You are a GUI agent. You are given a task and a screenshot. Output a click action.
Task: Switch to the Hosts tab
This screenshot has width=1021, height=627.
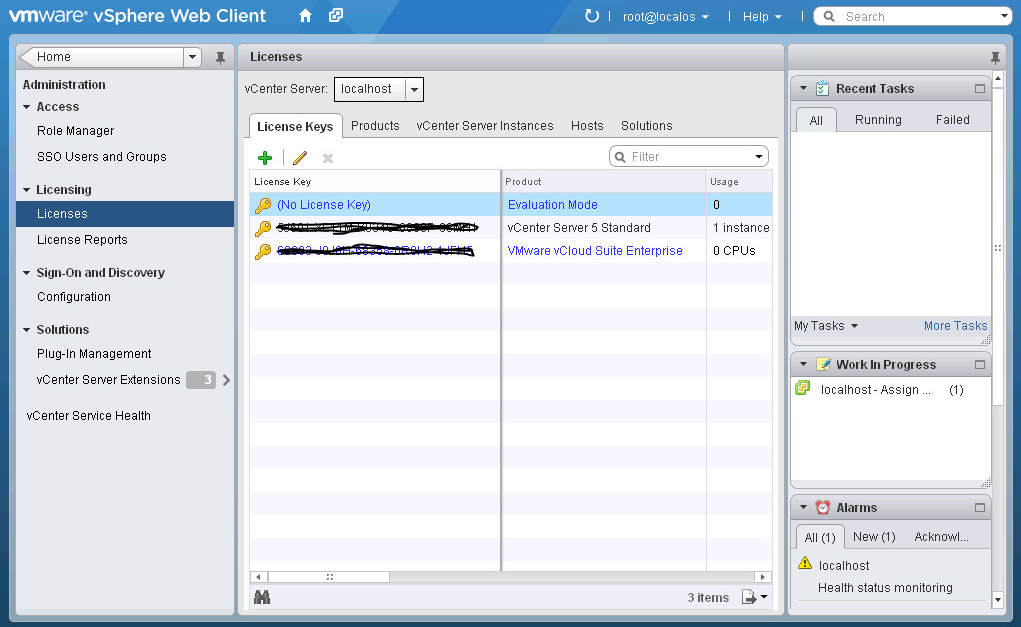pos(587,126)
